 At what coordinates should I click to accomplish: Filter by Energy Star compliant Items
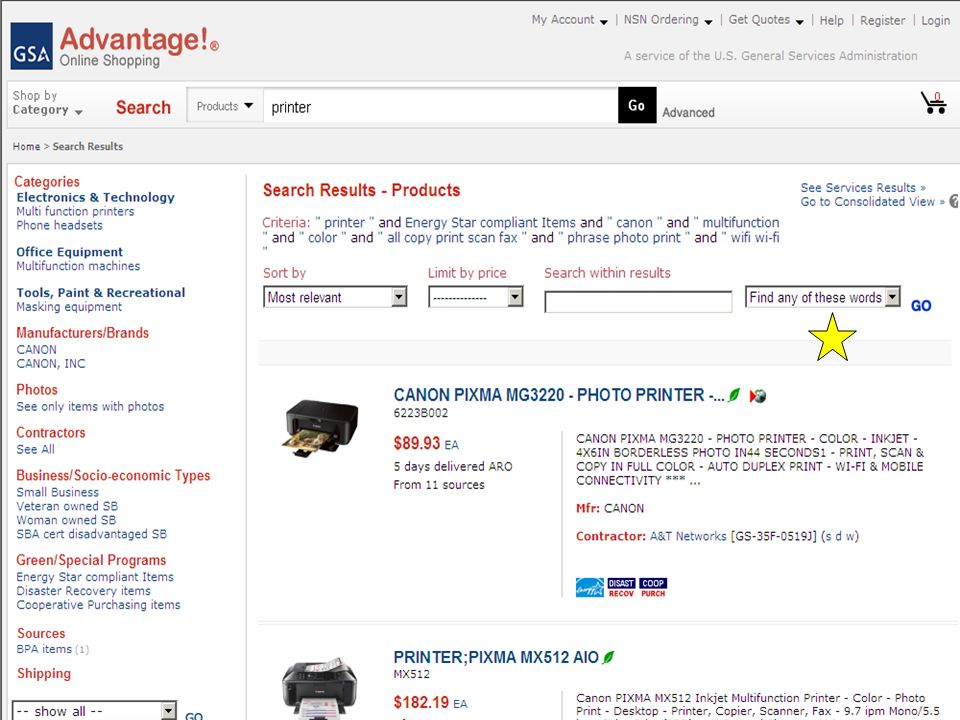coord(95,577)
